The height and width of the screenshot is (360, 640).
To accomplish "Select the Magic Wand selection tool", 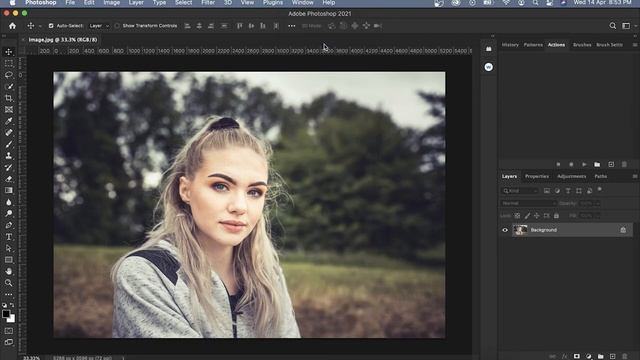I will point(9,87).
